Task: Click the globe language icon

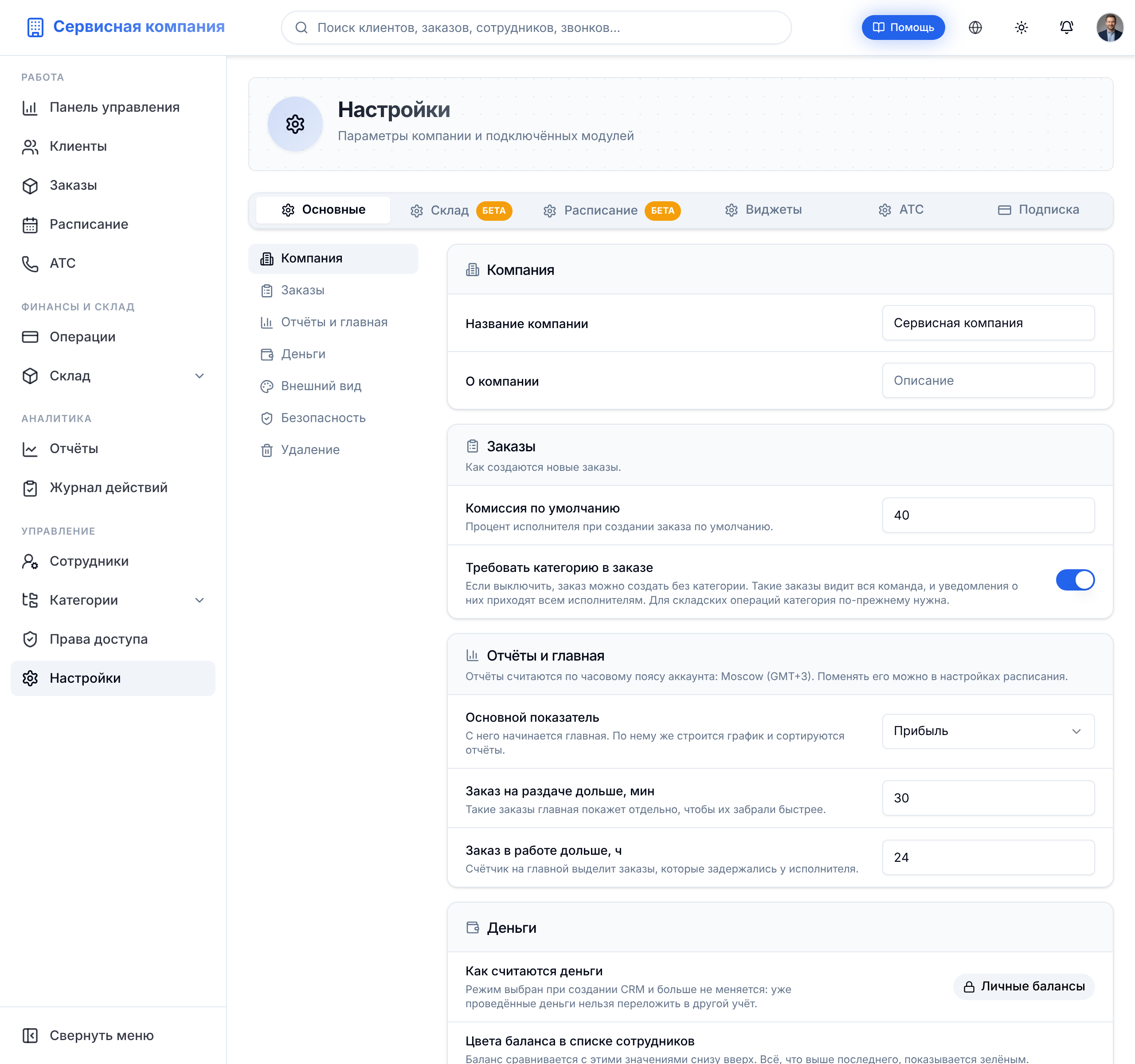Action: [975, 27]
